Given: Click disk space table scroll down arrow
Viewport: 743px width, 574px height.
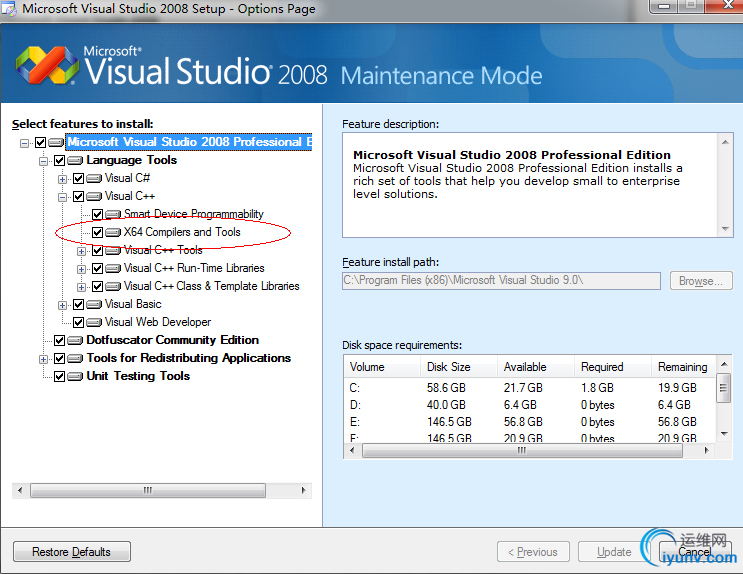Looking at the screenshot, I should click(724, 434).
